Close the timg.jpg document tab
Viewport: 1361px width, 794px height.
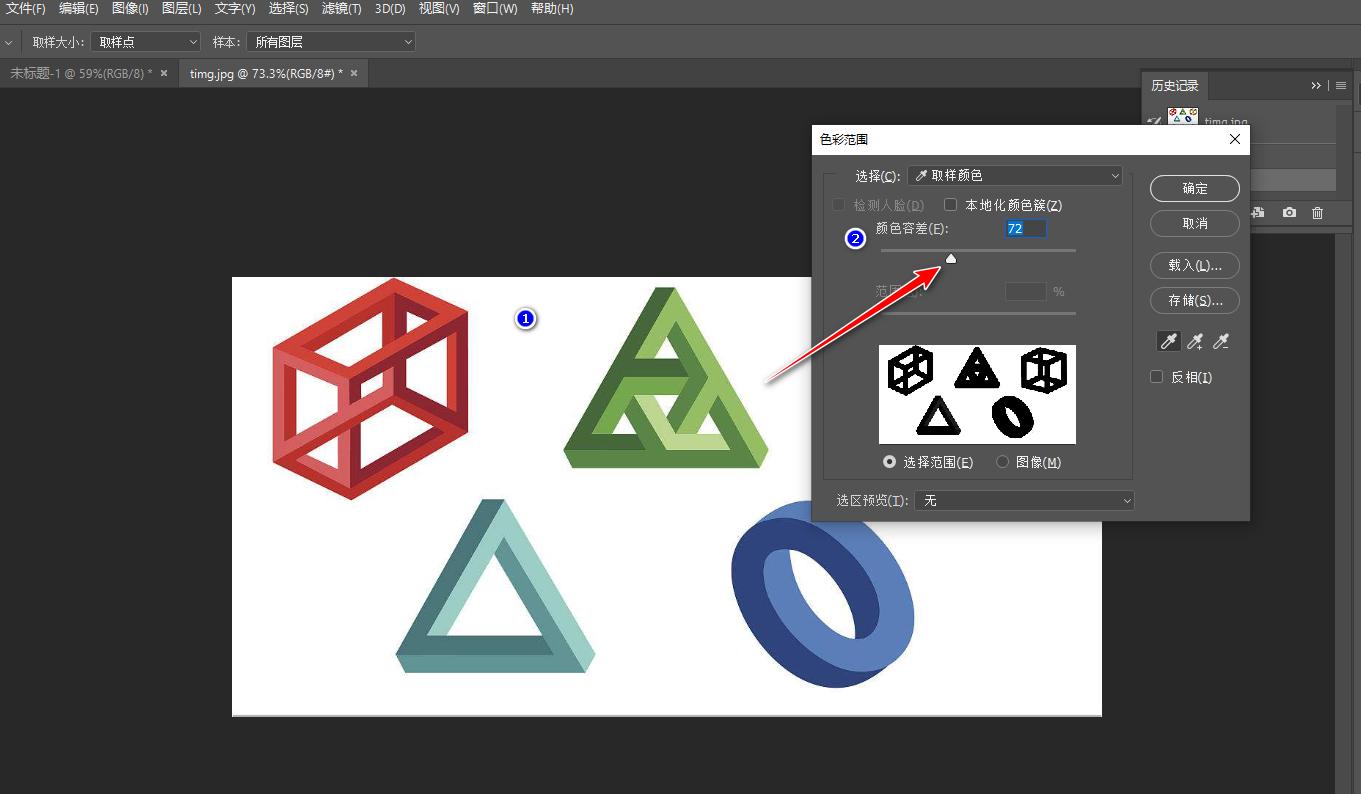point(353,73)
